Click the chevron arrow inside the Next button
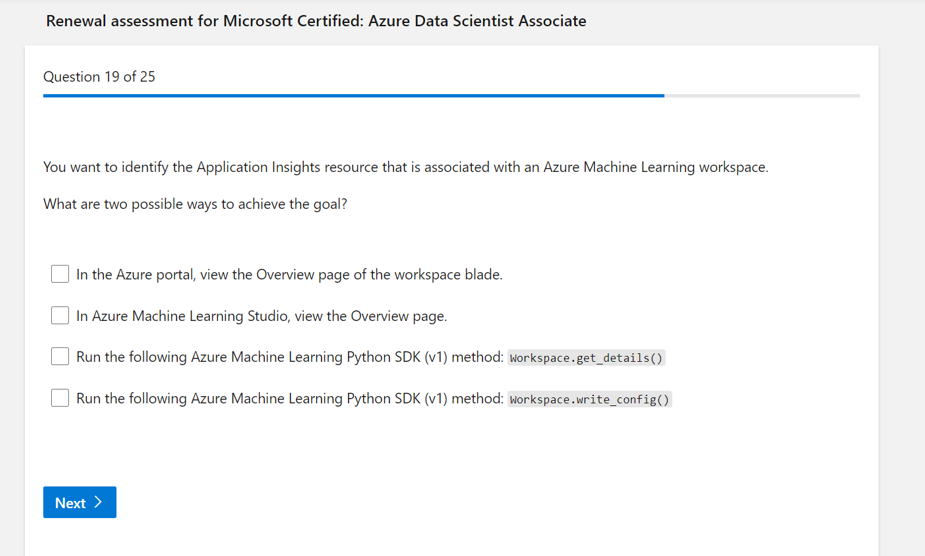925x556 pixels. point(99,502)
